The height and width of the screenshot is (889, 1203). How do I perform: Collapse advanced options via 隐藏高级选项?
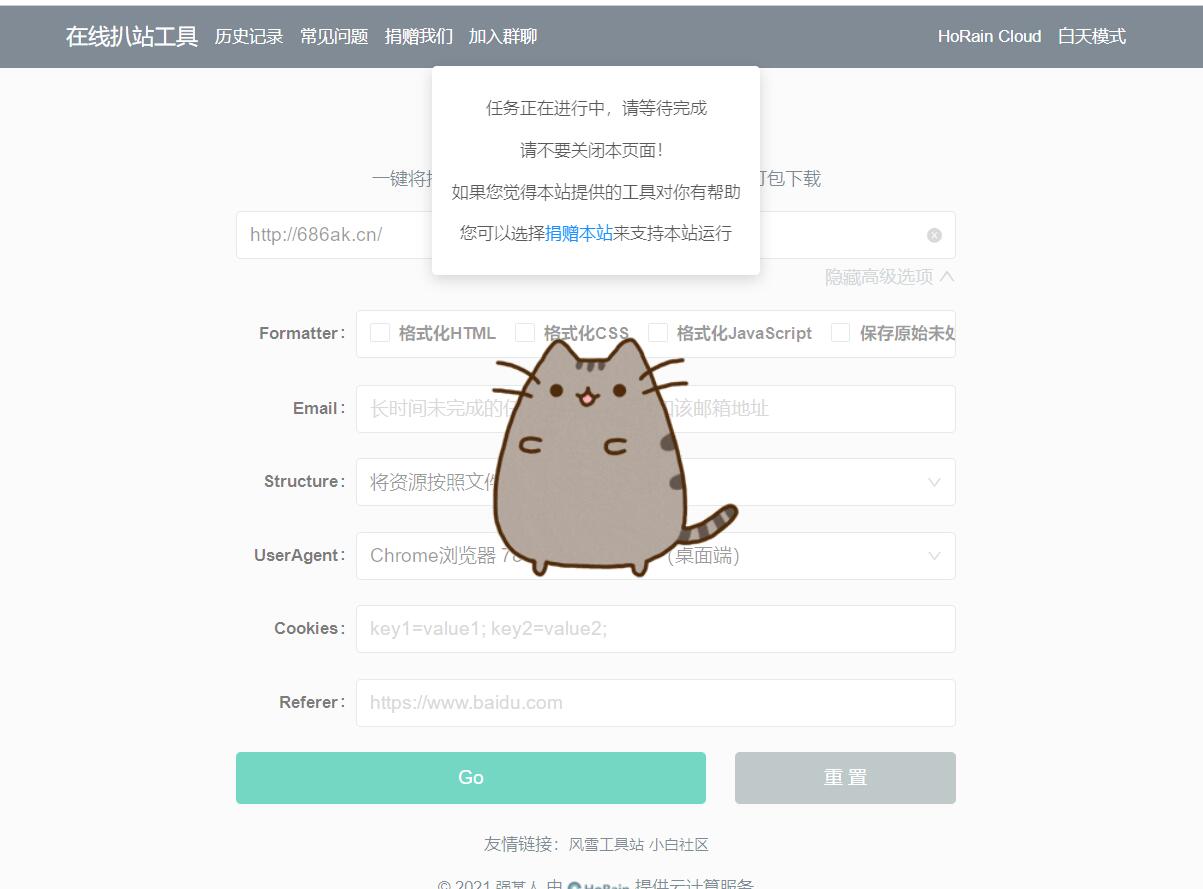(889, 277)
